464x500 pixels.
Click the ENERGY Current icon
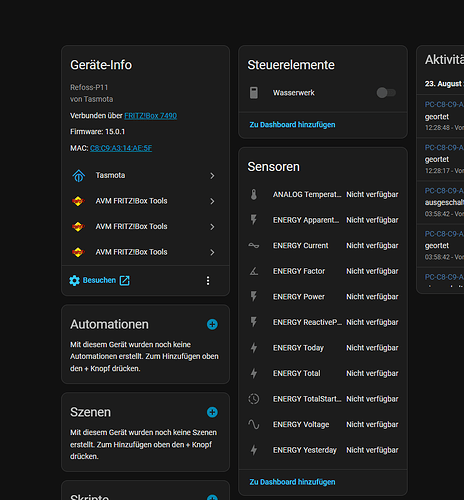[254, 246]
